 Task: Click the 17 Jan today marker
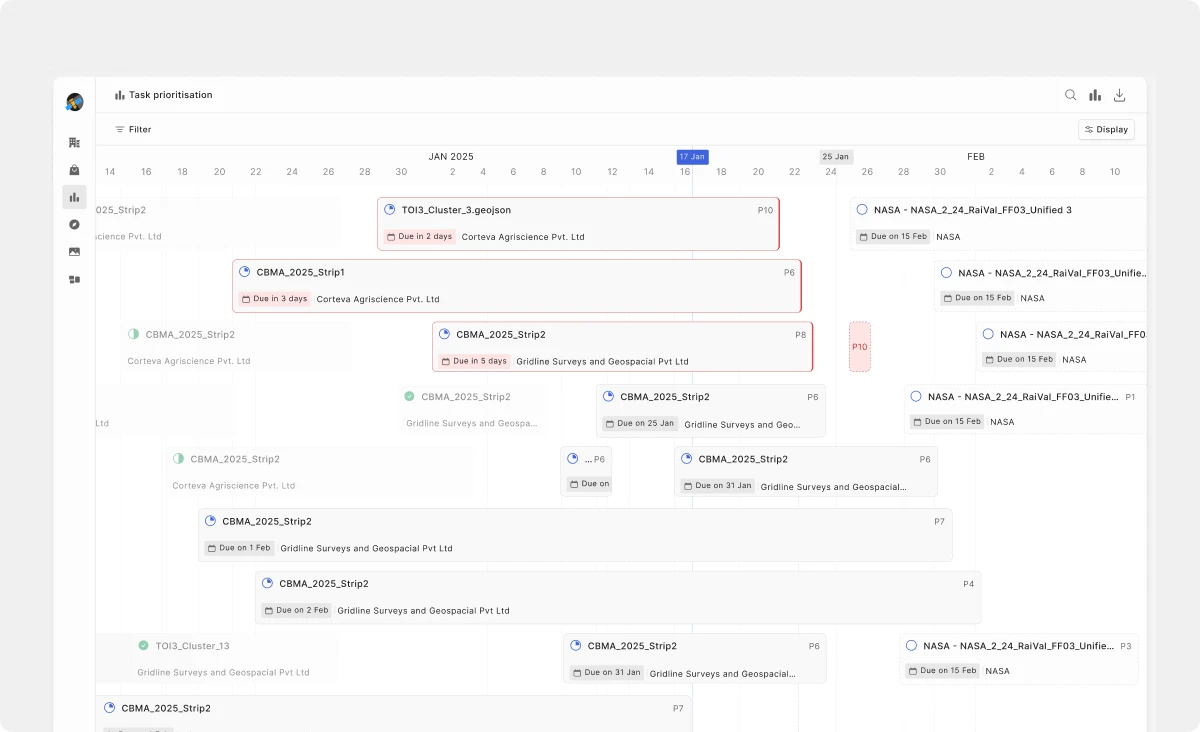(x=692, y=156)
